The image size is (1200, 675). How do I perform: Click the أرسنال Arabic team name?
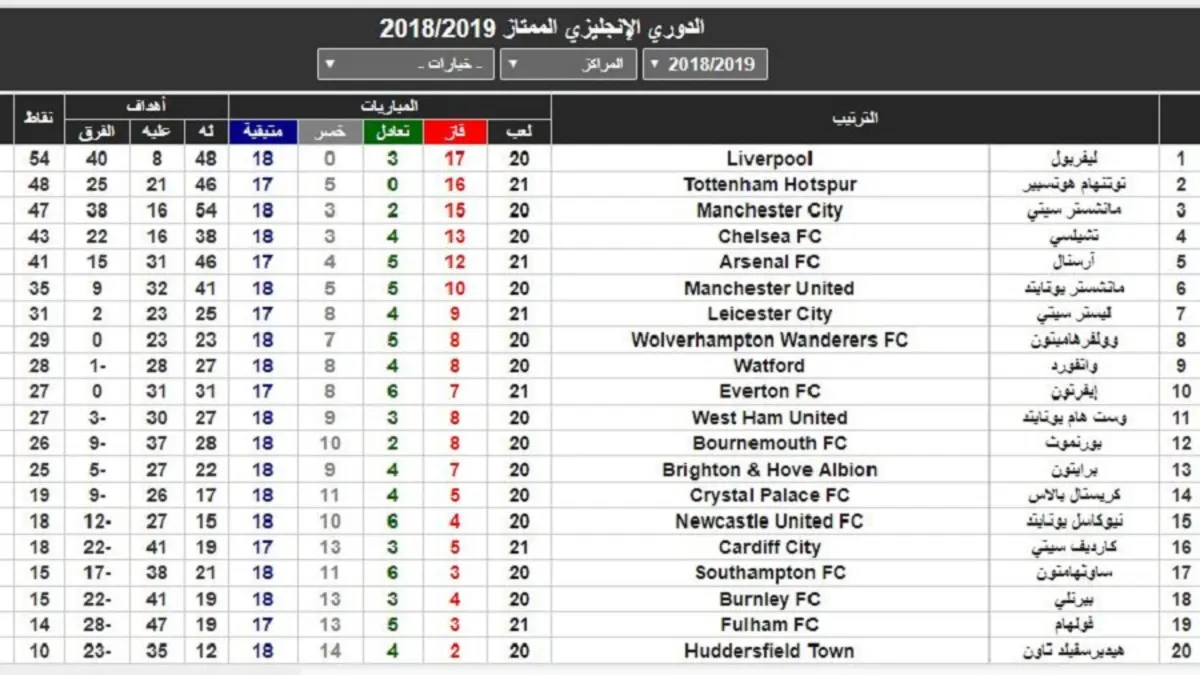pyautogui.click(x=1073, y=263)
